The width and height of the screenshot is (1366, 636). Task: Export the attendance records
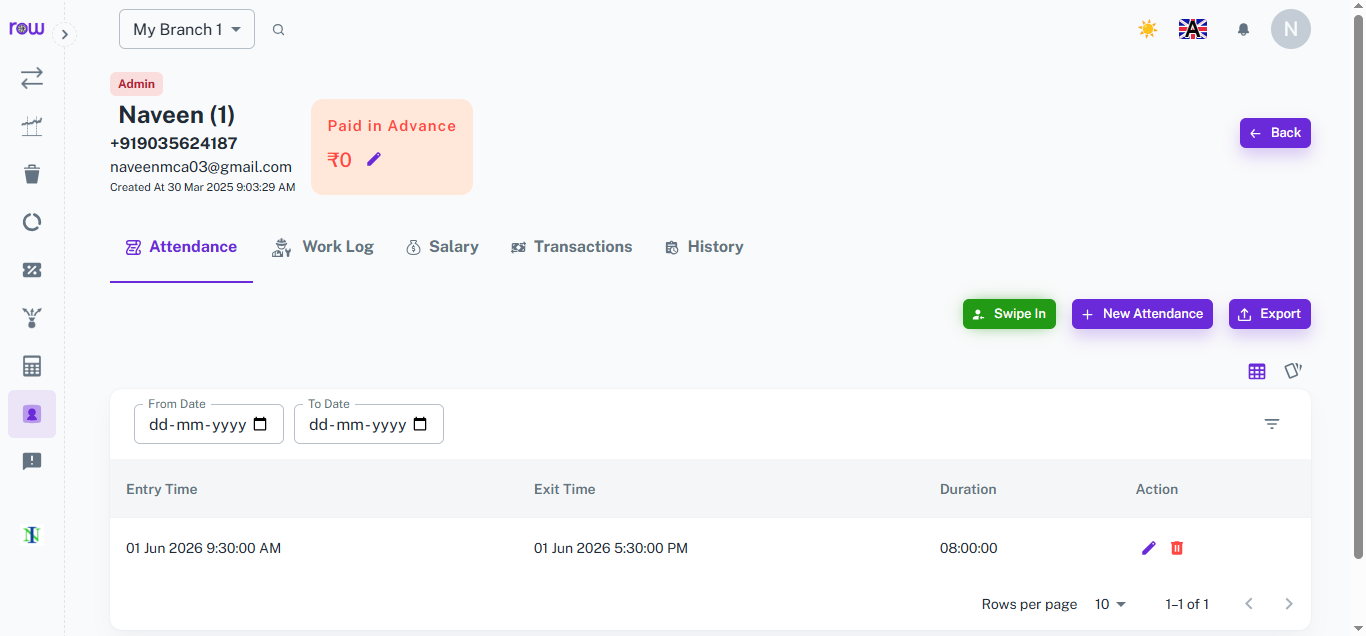coord(1270,314)
